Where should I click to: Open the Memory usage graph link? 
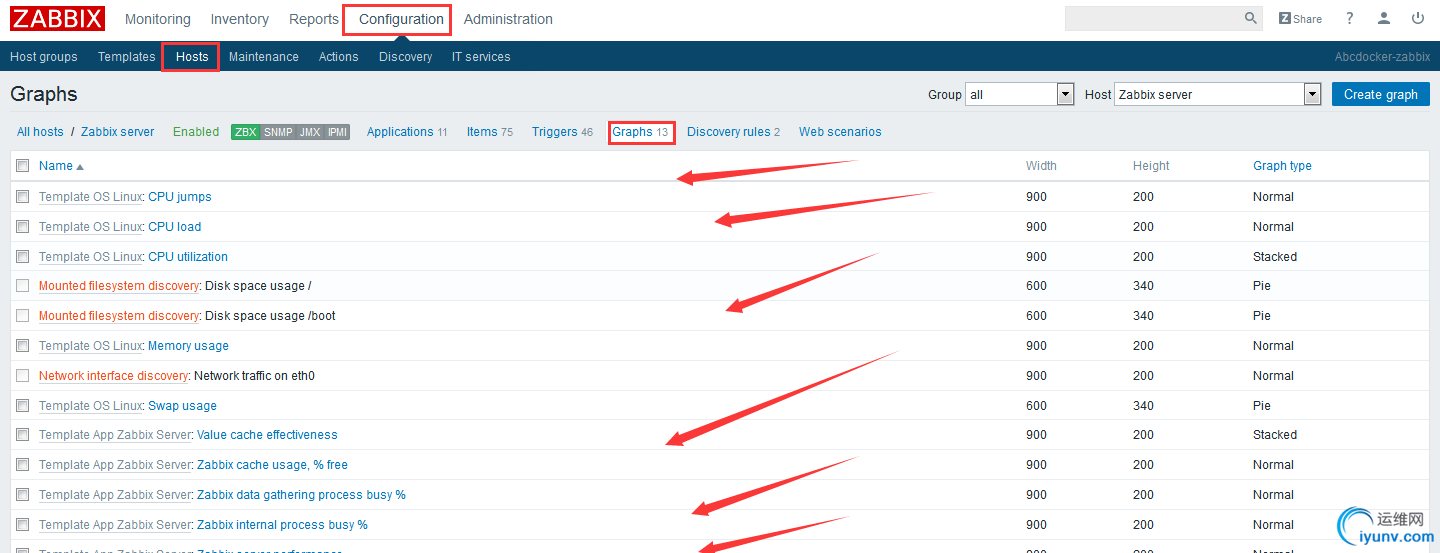[x=188, y=346]
